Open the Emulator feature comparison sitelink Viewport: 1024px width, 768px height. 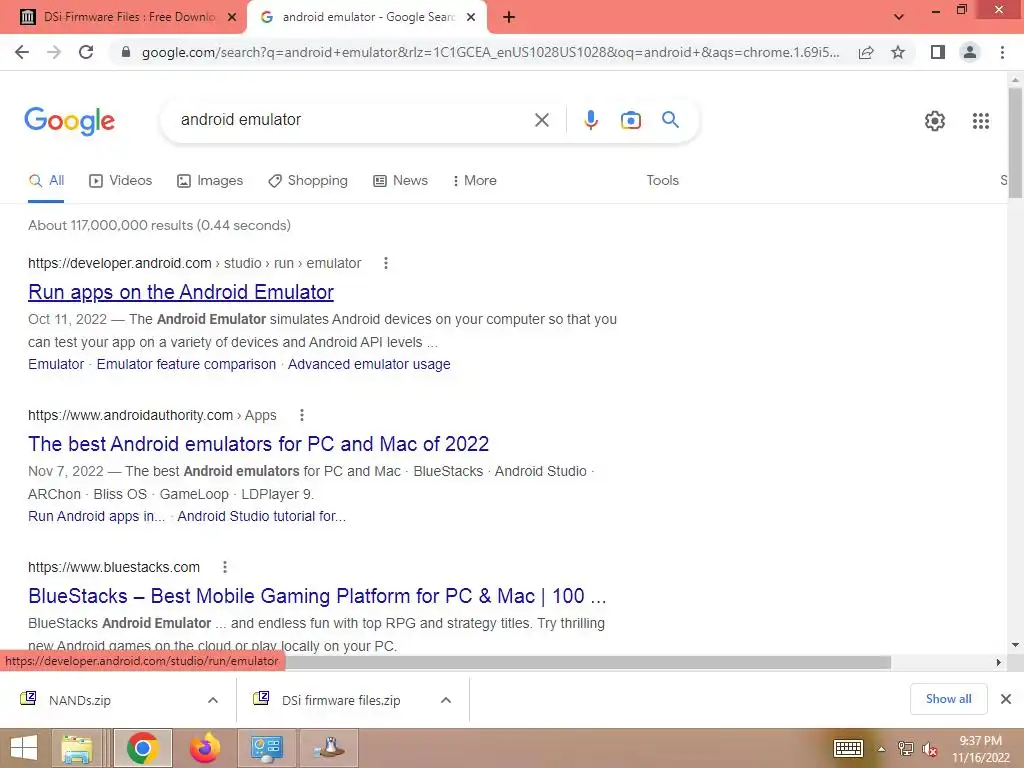coord(186,364)
